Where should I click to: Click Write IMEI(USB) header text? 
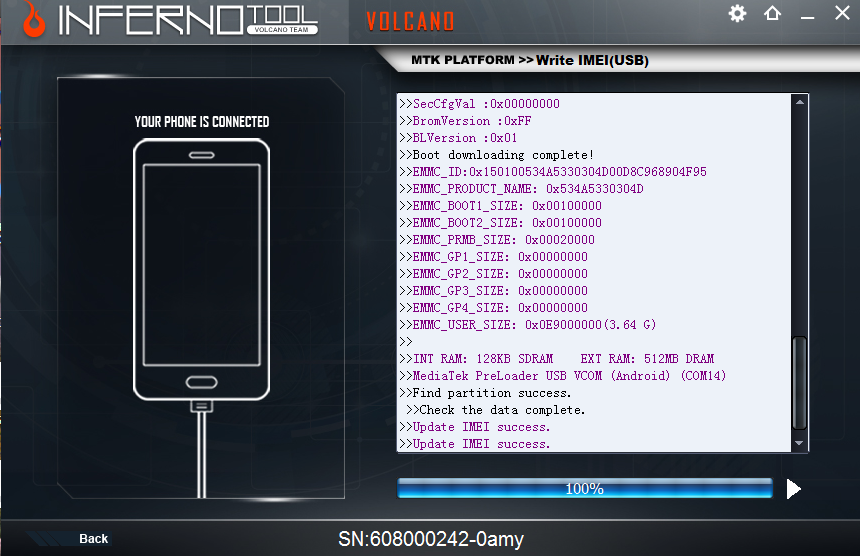[x=592, y=60]
